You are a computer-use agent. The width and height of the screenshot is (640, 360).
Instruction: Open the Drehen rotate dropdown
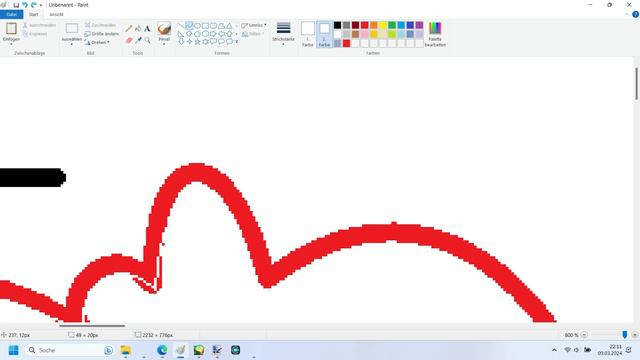pos(97,42)
